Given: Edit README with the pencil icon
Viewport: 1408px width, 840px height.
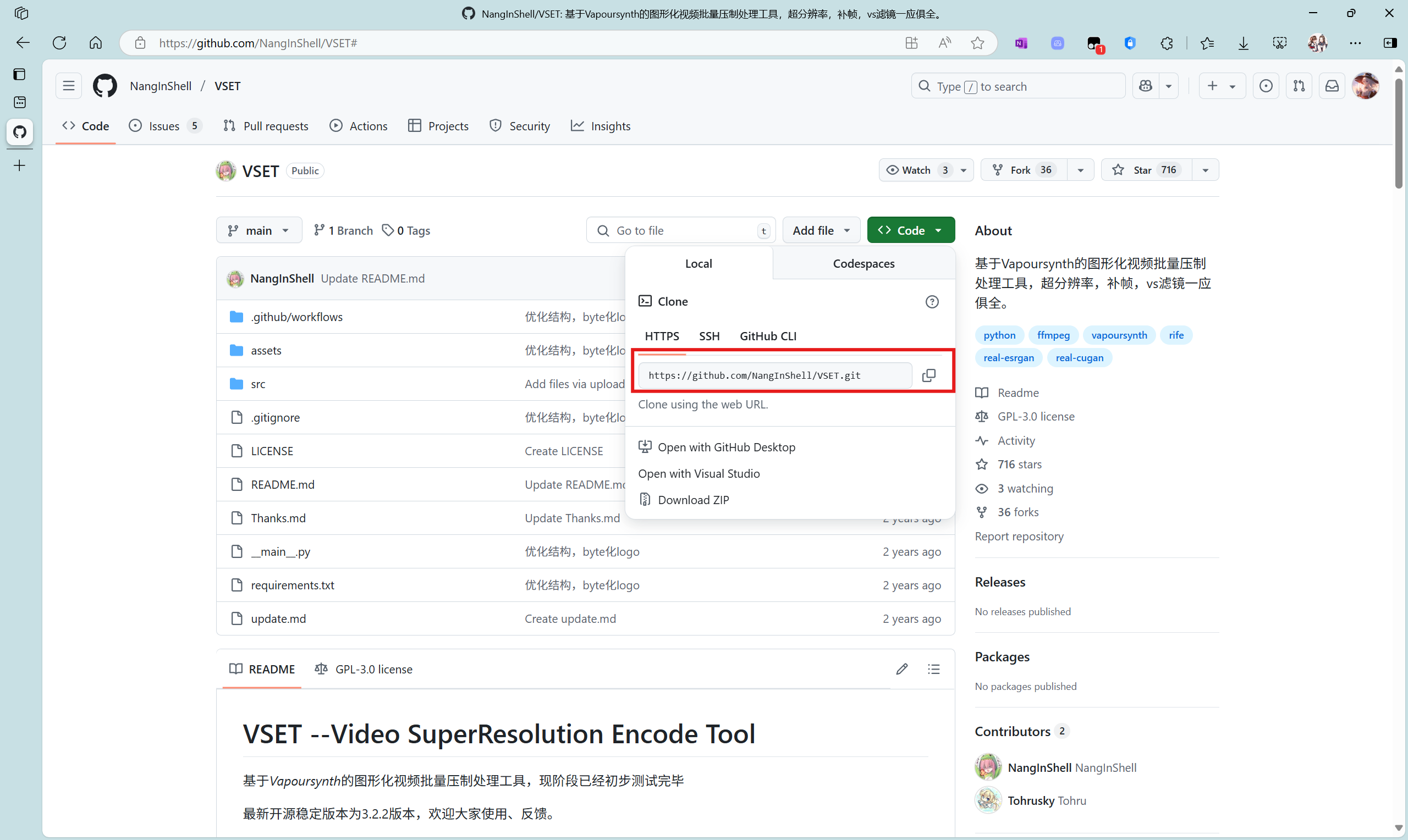Looking at the screenshot, I should [902, 669].
